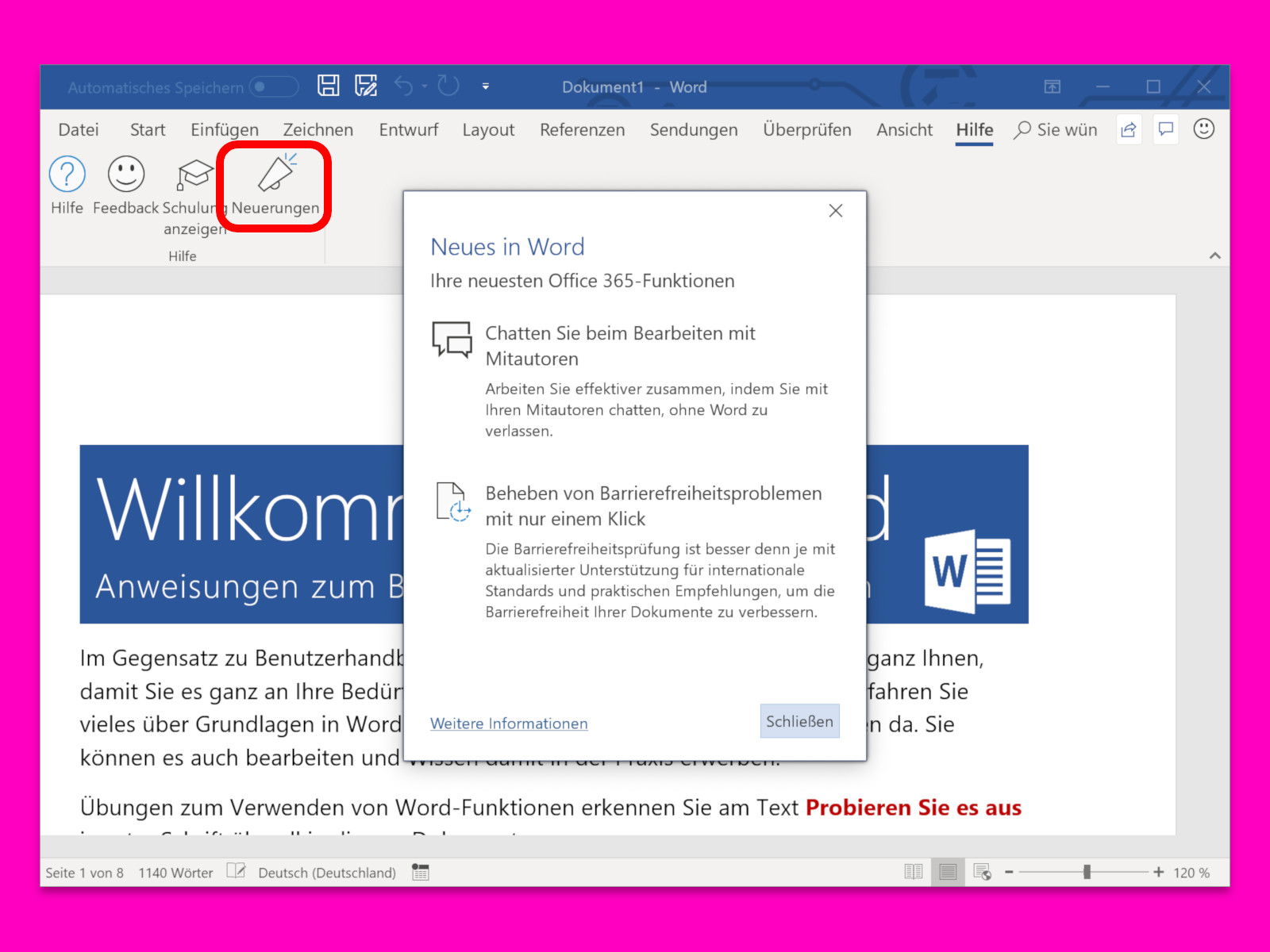
Task: Open Customize Quick Access Toolbar dropdown
Action: 486,86
